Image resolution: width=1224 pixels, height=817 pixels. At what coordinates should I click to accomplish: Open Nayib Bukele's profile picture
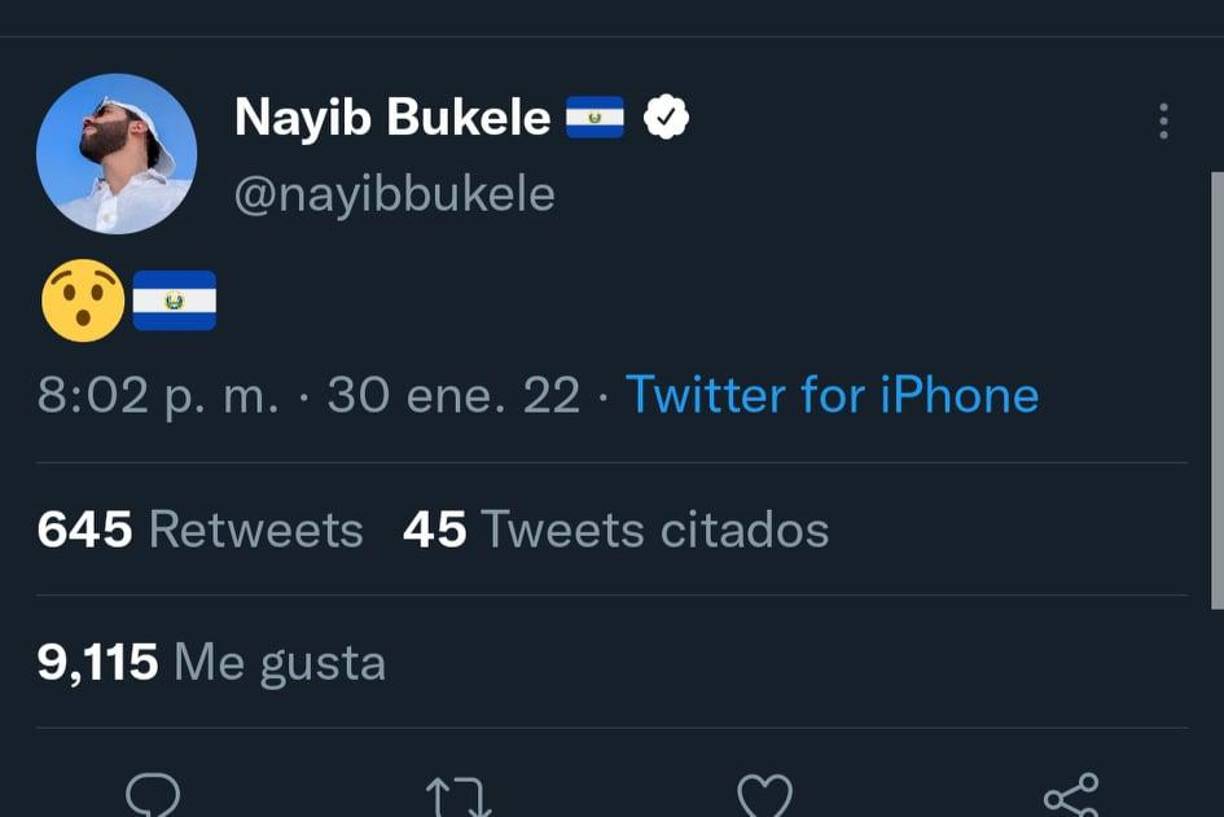117,153
